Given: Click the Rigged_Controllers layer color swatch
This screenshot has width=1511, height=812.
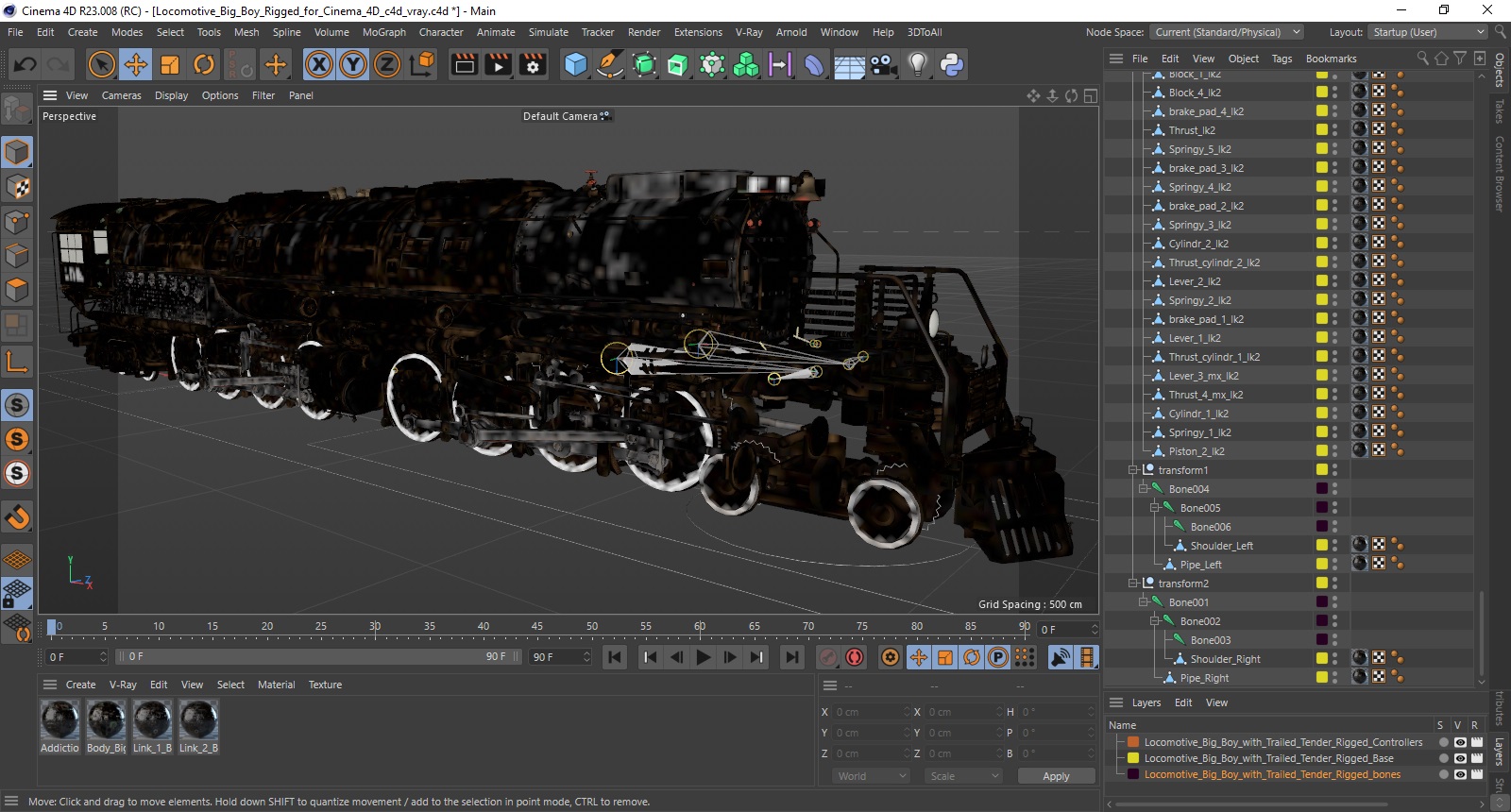Looking at the screenshot, I should click(1133, 742).
